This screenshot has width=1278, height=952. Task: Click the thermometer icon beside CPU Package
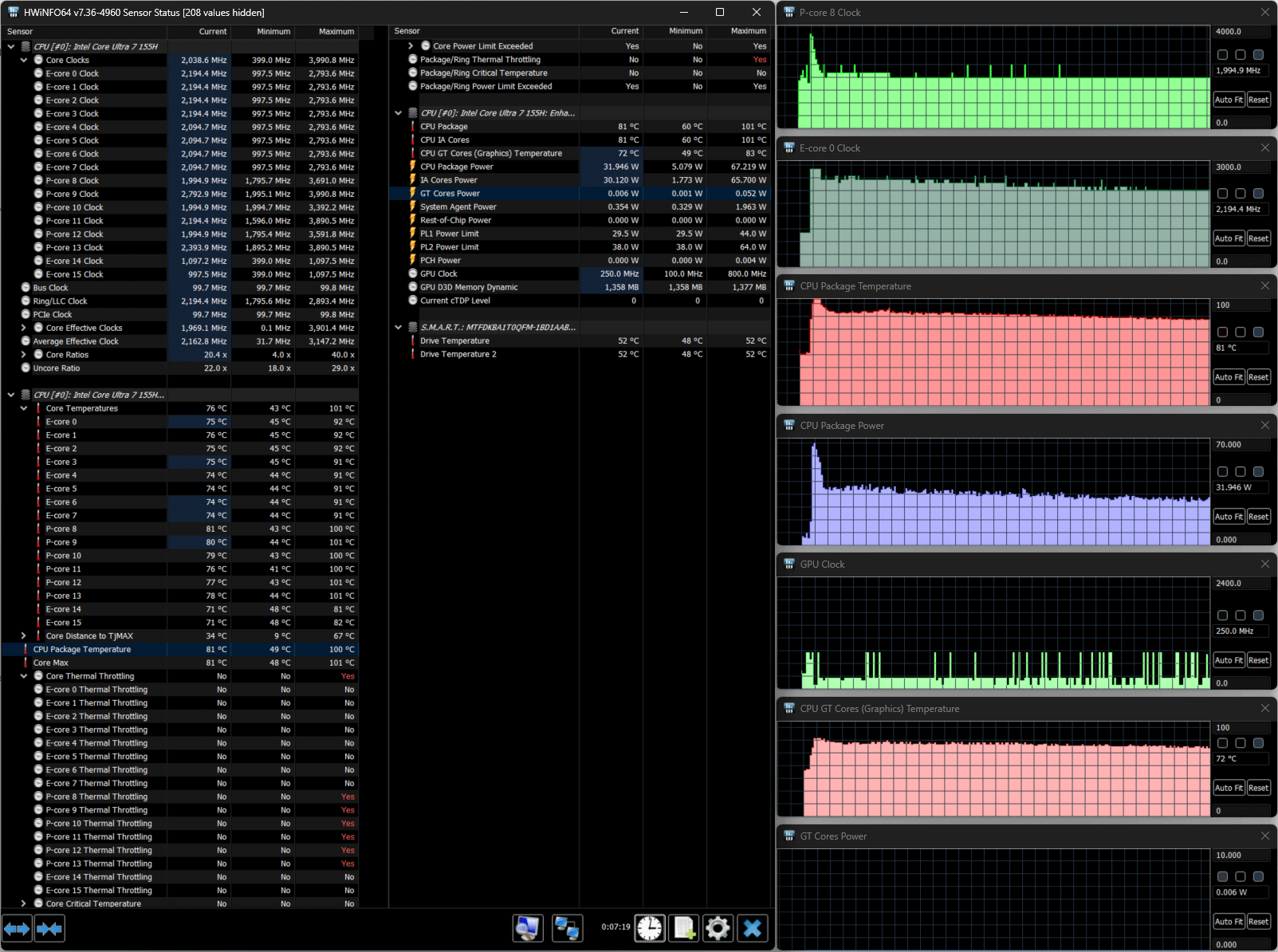413,127
